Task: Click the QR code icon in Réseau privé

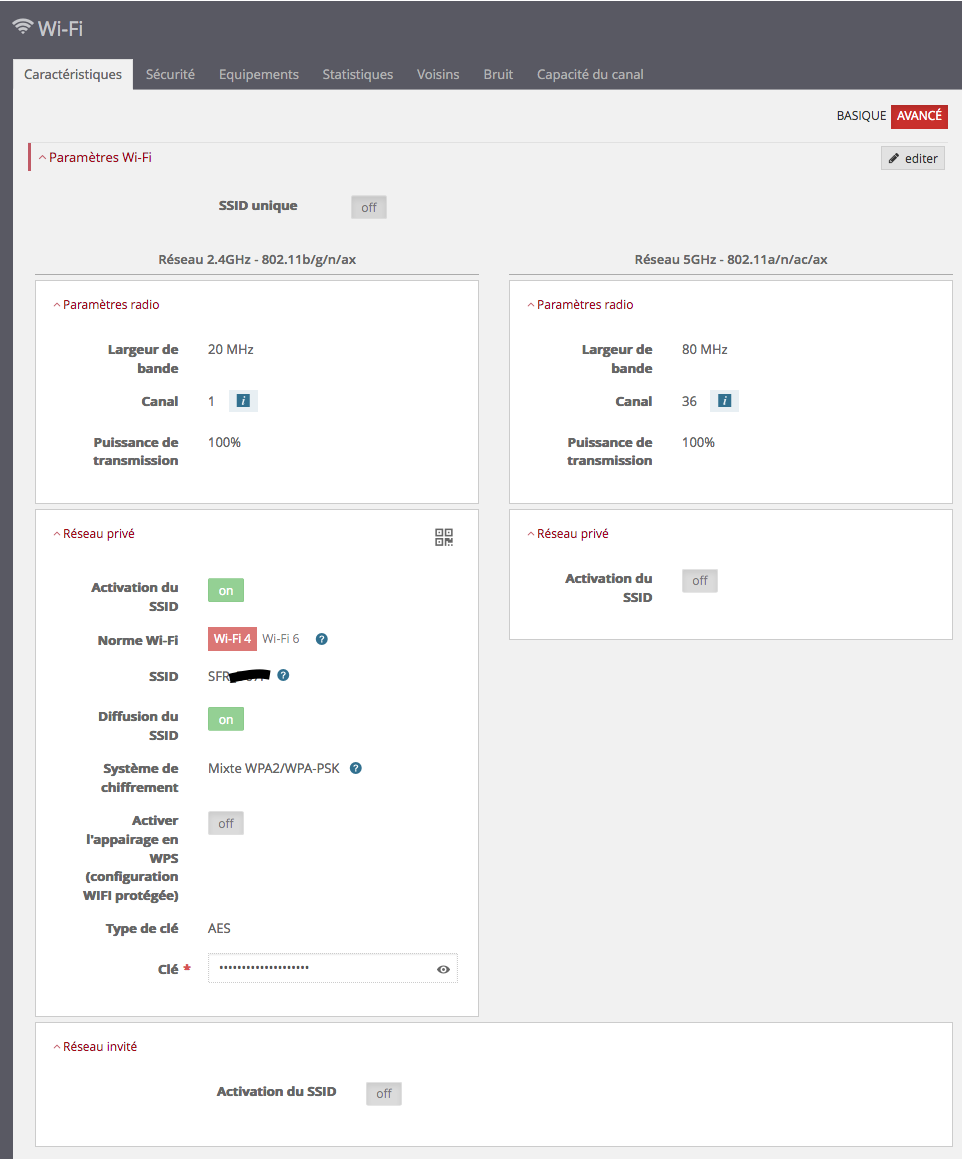Action: point(444,537)
